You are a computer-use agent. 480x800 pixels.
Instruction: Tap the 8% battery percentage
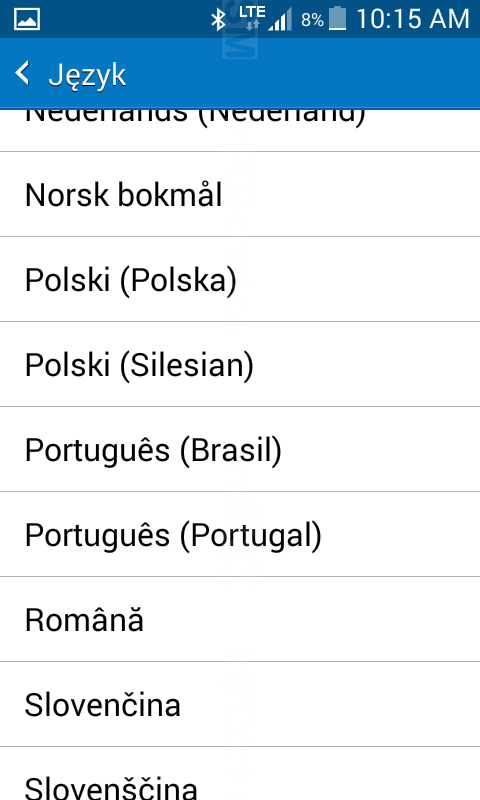pyautogui.click(x=312, y=20)
